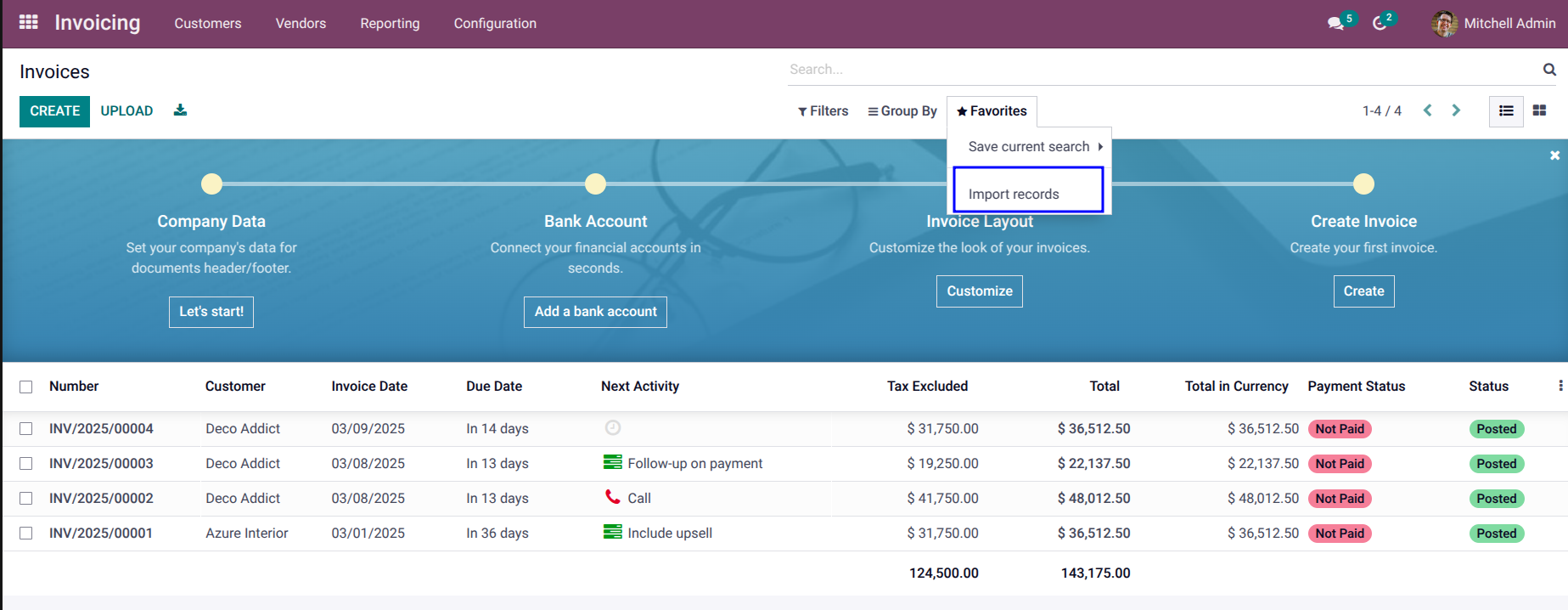The image size is (1568, 610).
Task: Go to next page arrow
Action: (x=1456, y=110)
